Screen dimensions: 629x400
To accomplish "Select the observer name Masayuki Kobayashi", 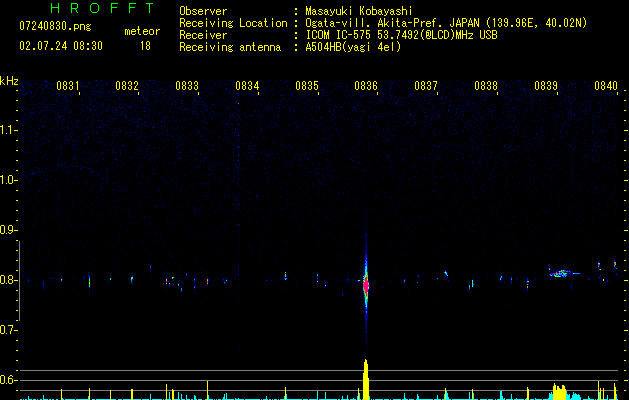I will [x=359, y=11].
